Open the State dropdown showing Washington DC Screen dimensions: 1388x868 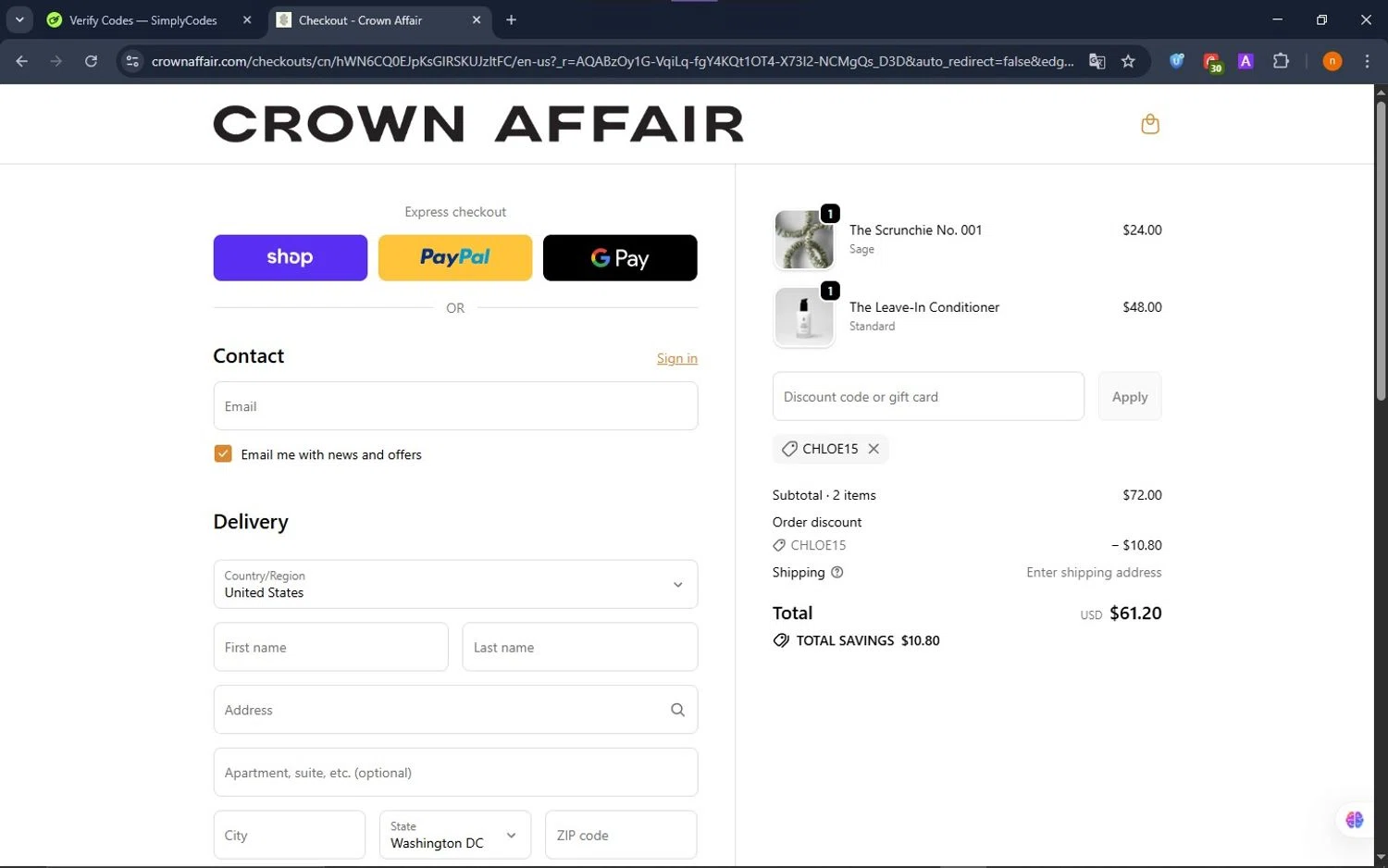(455, 835)
